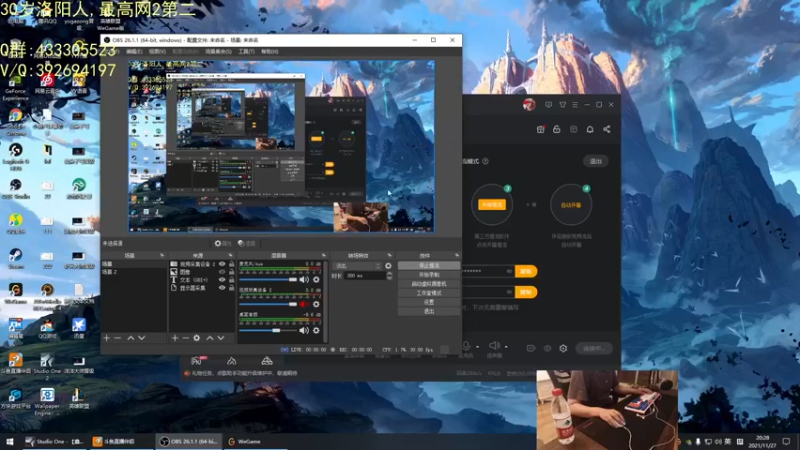Undock the 转场特效 panel via its header icon
The width and height of the screenshot is (800, 450).
[389, 255]
